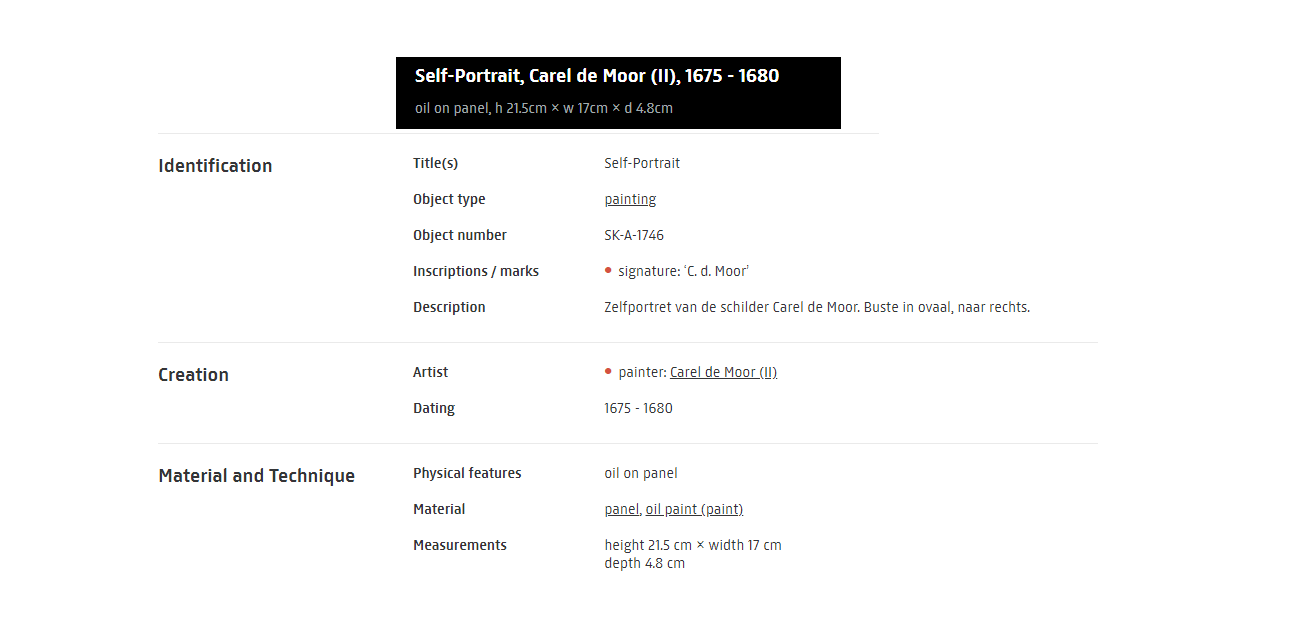Select the Creation section heading

[x=193, y=375]
